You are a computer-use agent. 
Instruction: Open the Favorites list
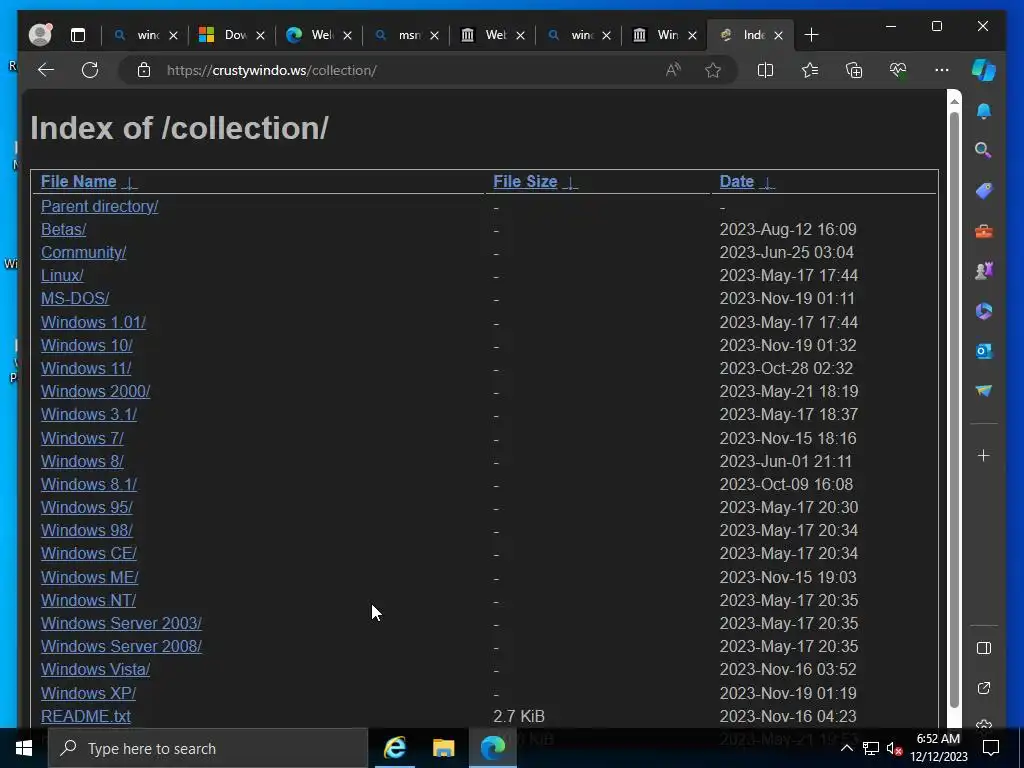point(810,70)
